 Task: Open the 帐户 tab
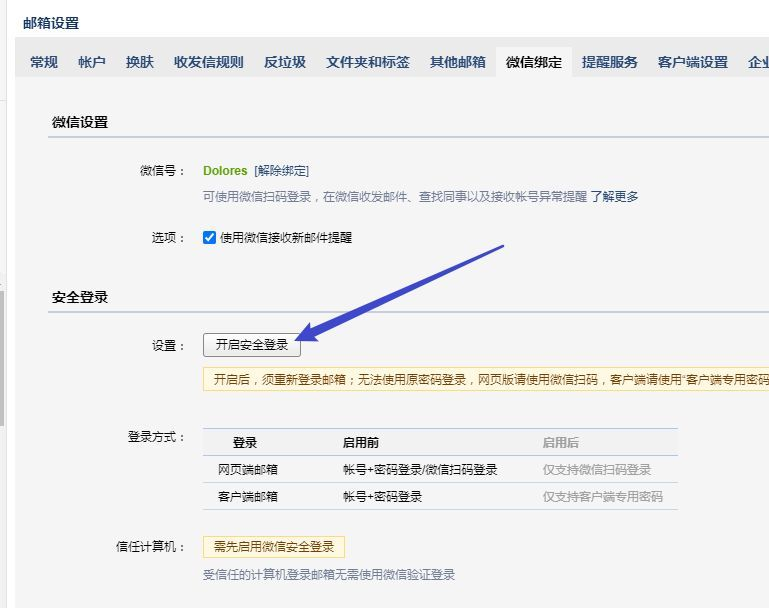coord(92,62)
